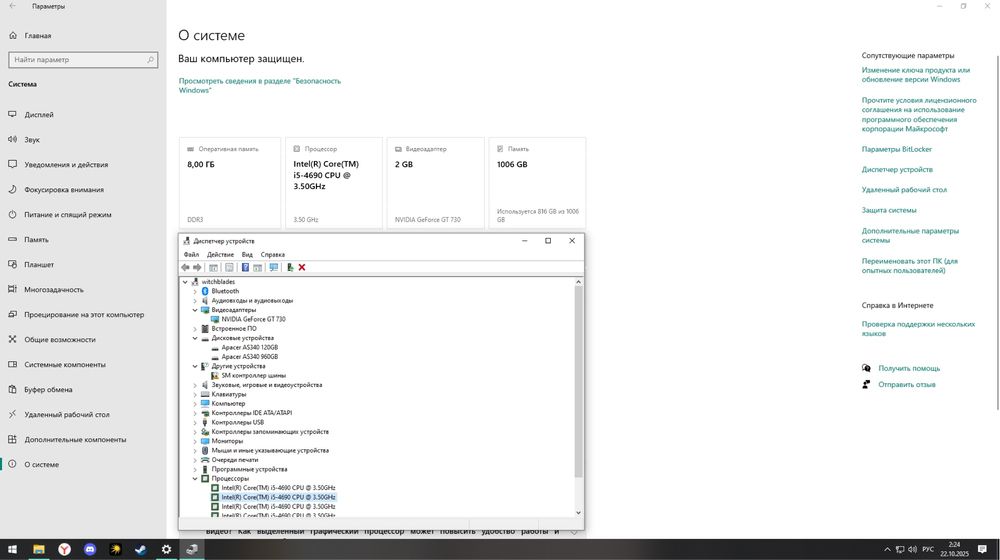This screenshot has width=1000, height=560.
Task: Open Yandex Browser from the taskbar
Action: pos(64,549)
